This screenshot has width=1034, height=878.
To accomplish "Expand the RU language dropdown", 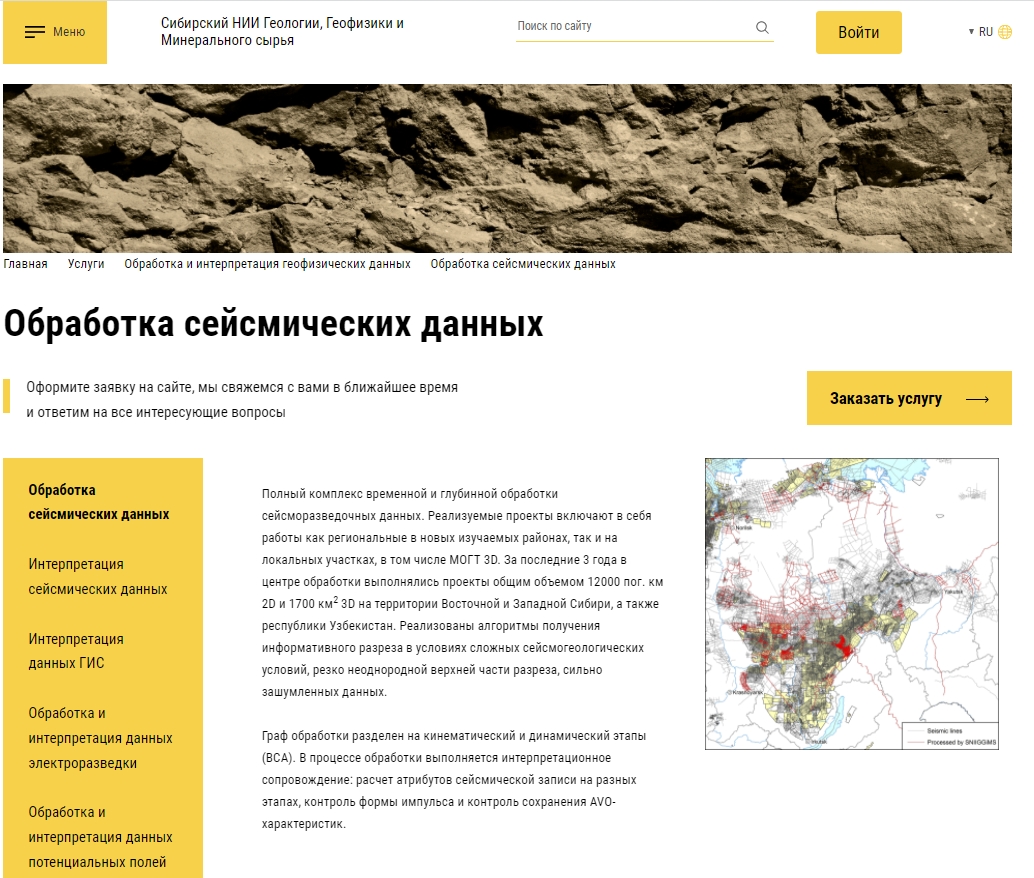I will (x=981, y=32).
